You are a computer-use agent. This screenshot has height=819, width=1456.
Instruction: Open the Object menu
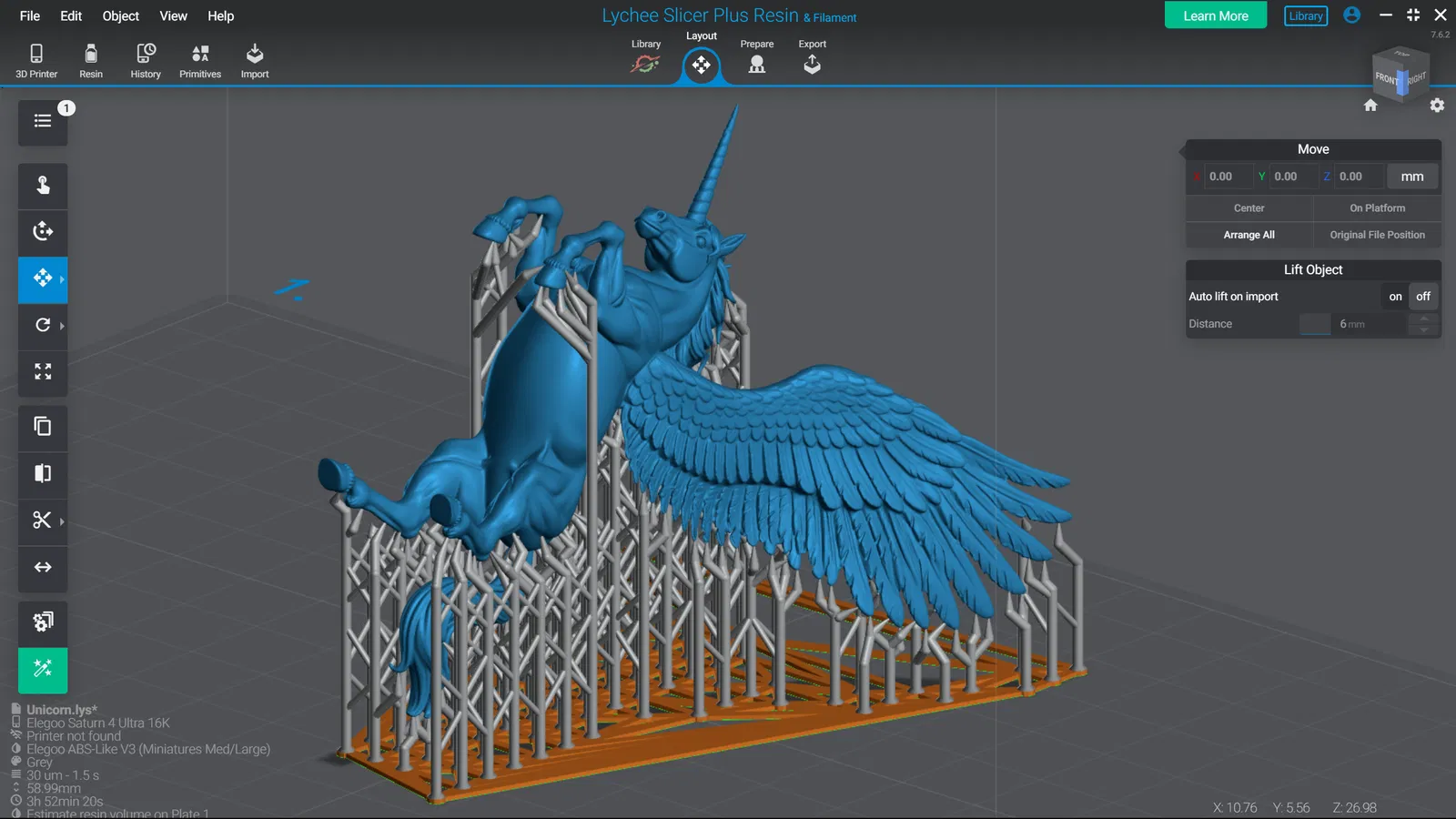(120, 15)
